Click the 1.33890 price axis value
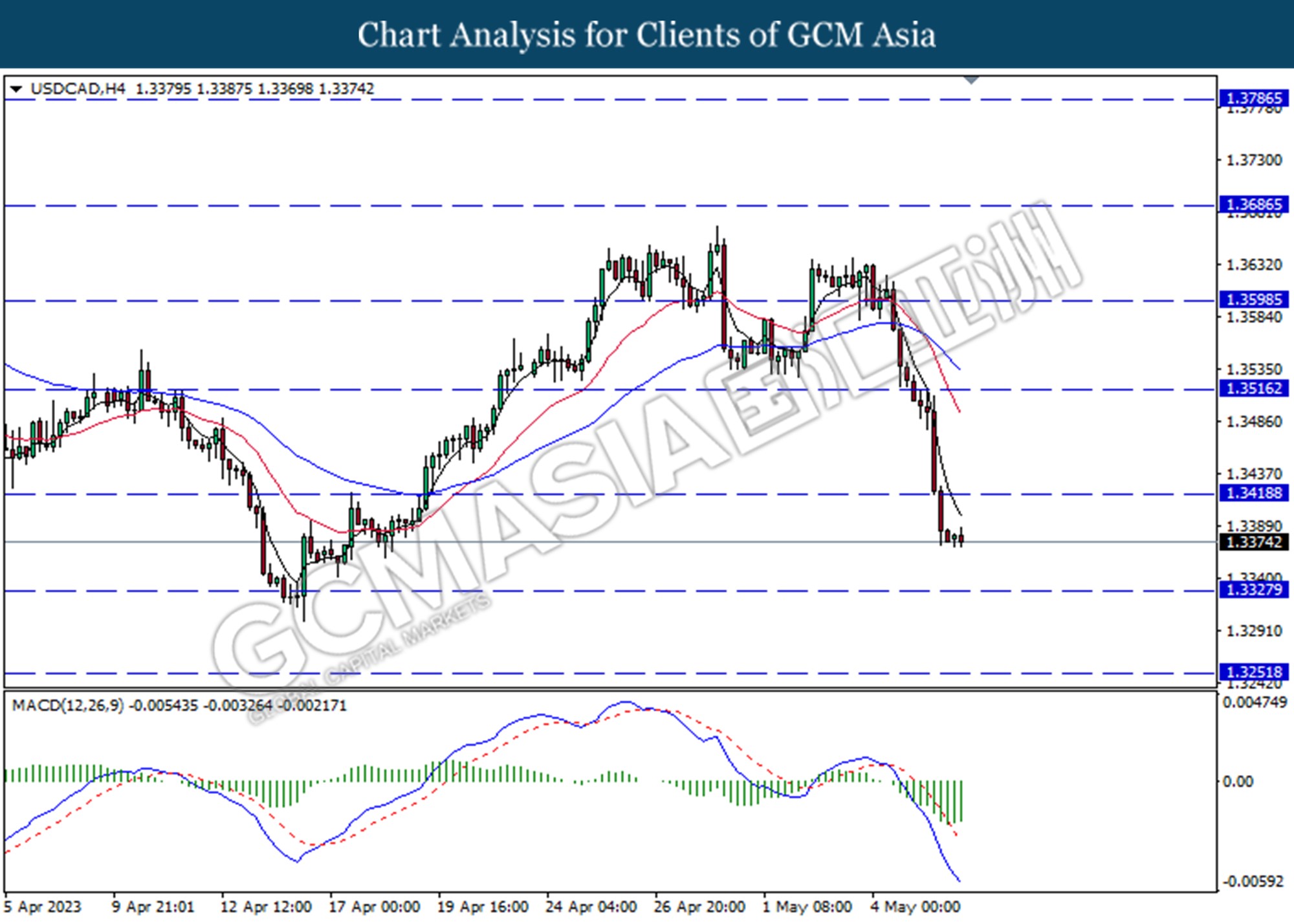Image resolution: width=1294 pixels, height=924 pixels. pos(1254,526)
